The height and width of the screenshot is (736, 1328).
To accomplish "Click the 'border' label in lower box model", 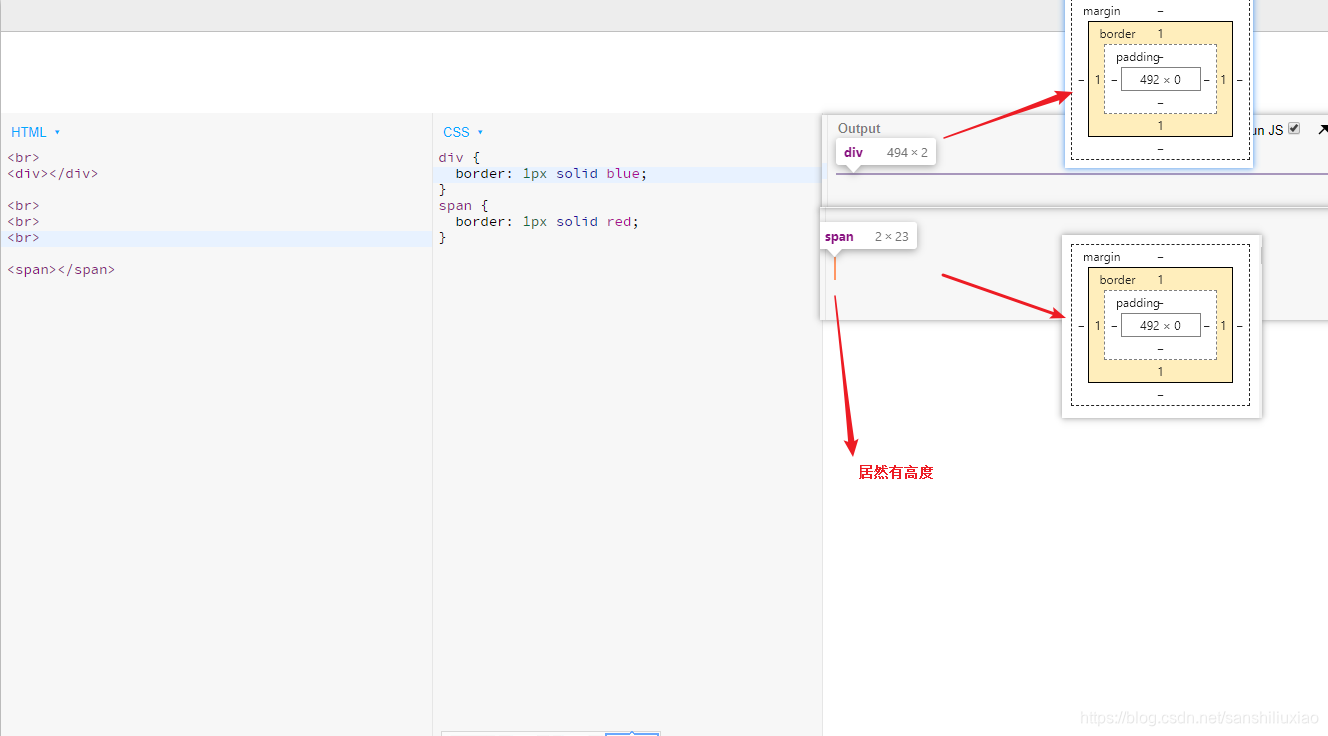I will pos(1117,280).
